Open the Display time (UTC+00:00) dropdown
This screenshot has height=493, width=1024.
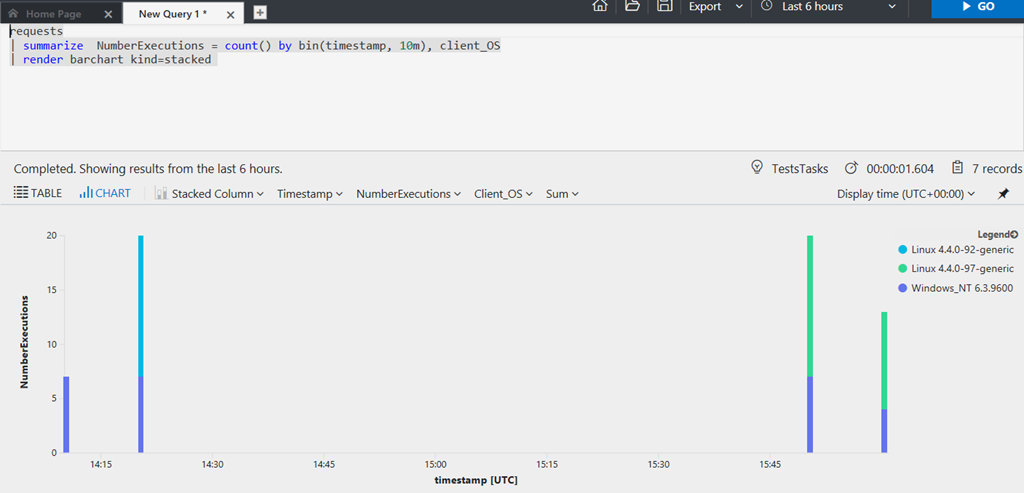point(905,194)
